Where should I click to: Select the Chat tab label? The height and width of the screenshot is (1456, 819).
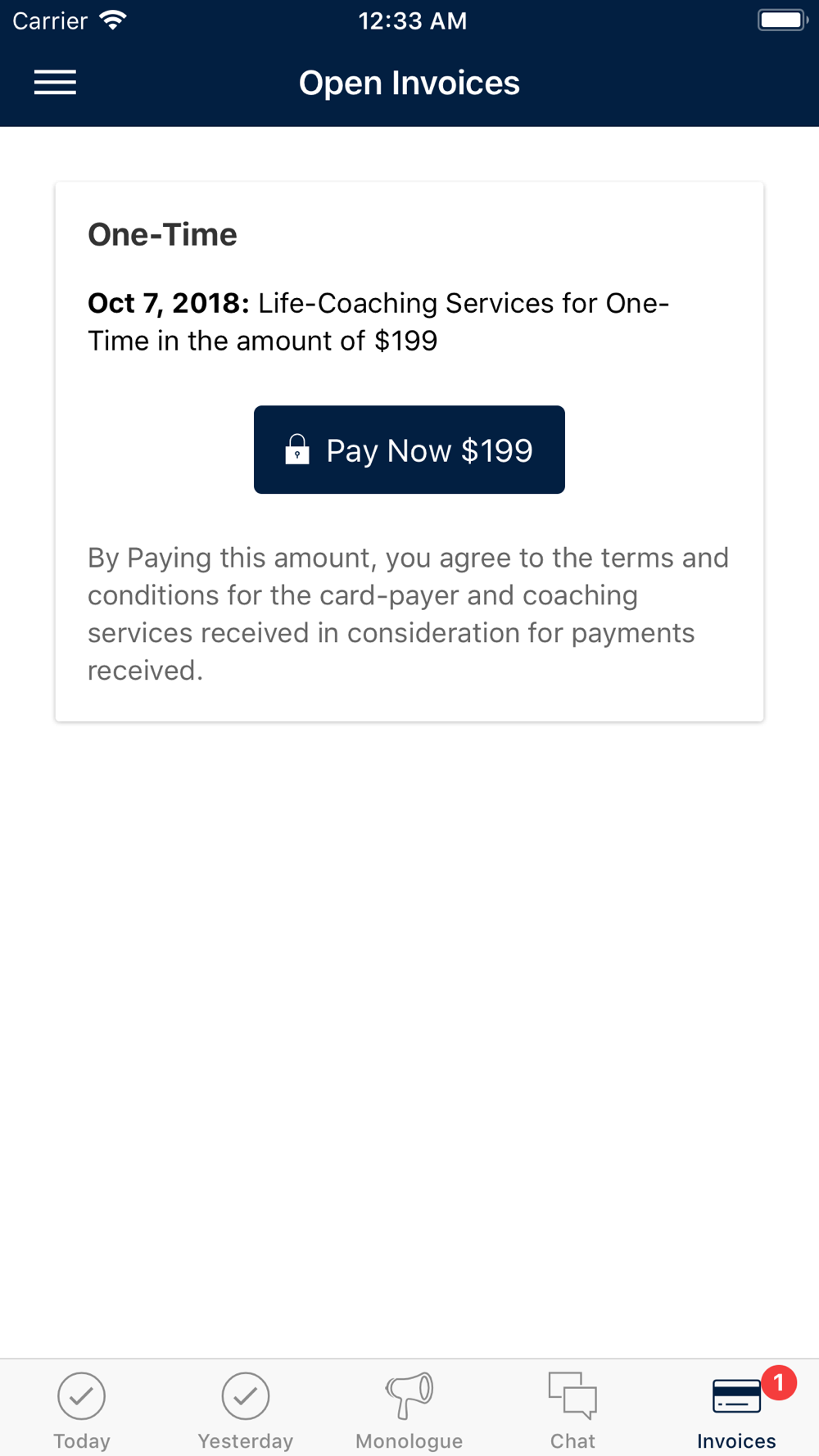coord(572,1440)
